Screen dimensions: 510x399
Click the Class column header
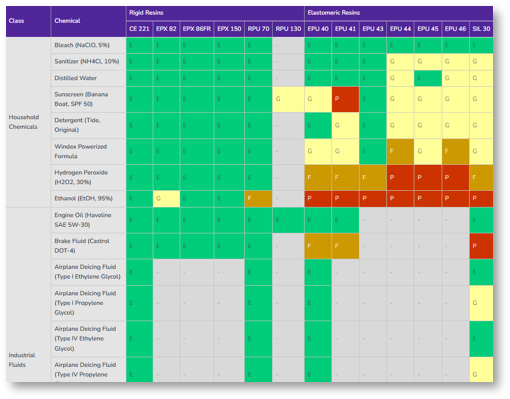click(28, 21)
